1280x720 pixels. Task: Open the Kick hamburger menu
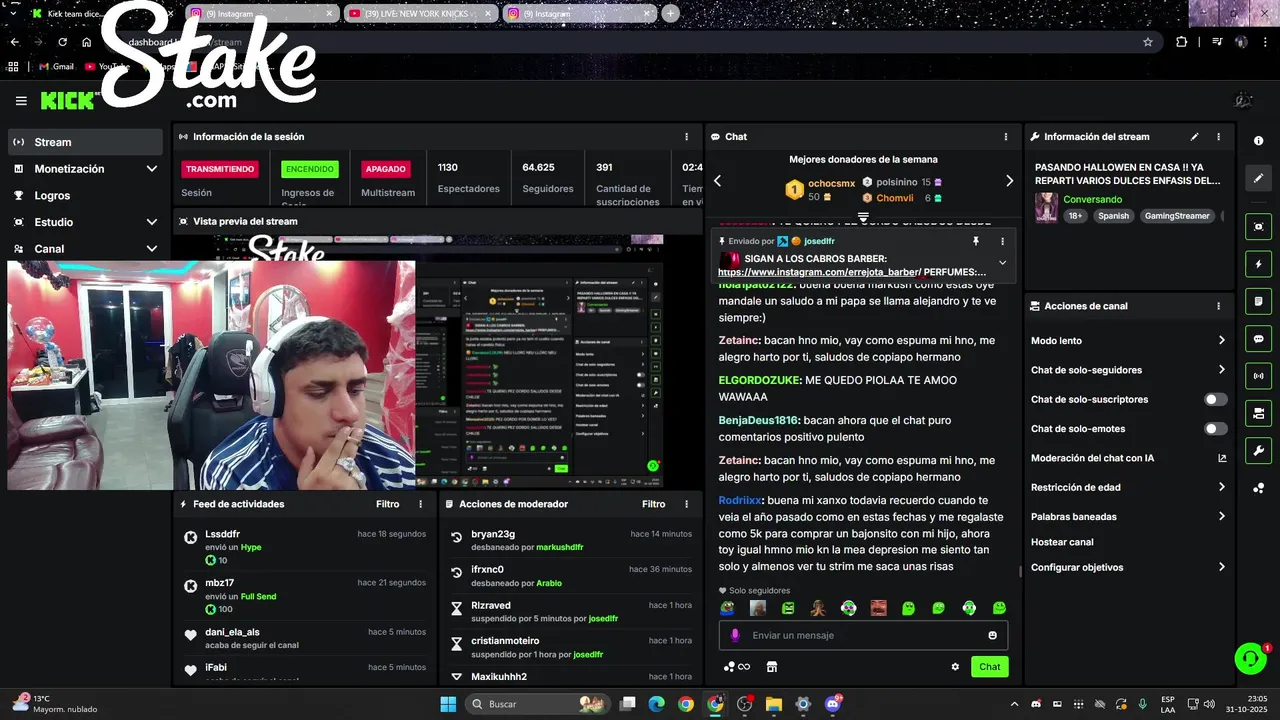pos(21,101)
